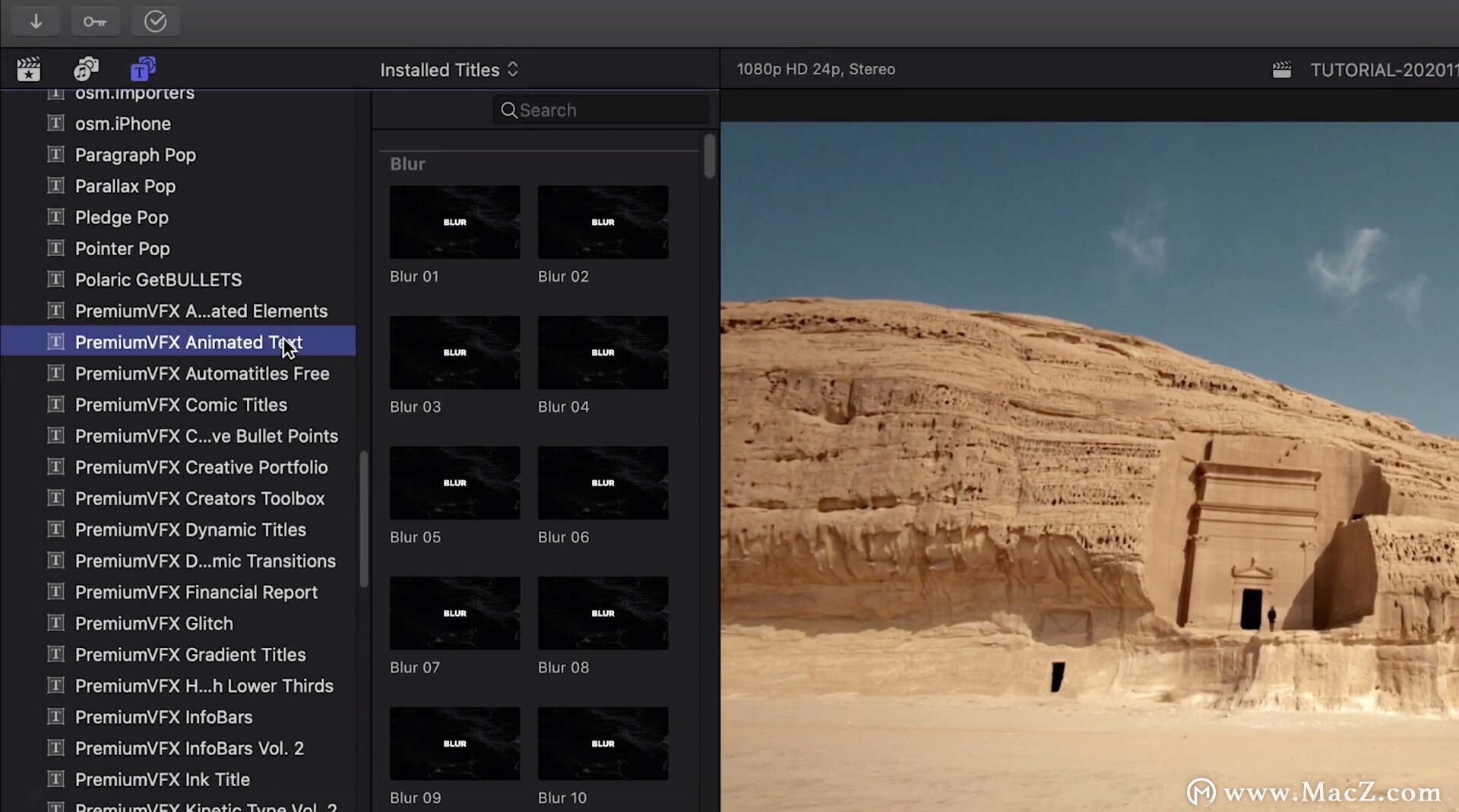Image resolution: width=1459 pixels, height=812 pixels.
Task: Click the titles browser vertical scrollbar
Action: point(710,156)
